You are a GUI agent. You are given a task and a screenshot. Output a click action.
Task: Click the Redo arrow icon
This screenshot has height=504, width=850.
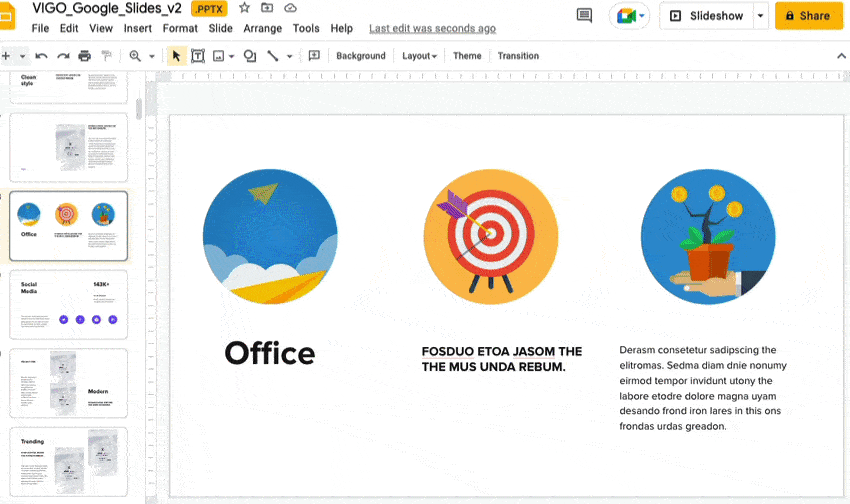coord(63,56)
